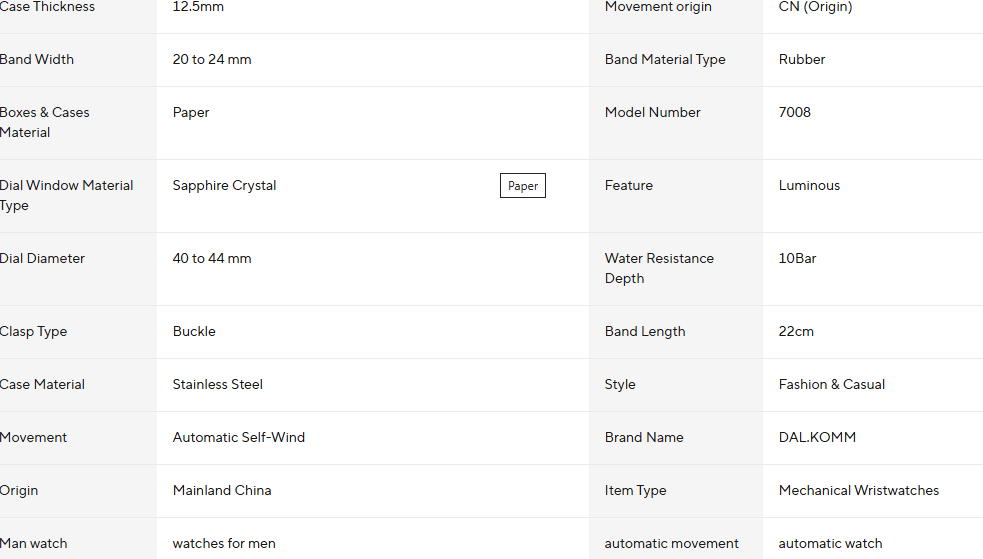Image resolution: width=983 pixels, height=559 pixels.
Task: Click the DAL.KOMM brand name value
Action: 817,437
